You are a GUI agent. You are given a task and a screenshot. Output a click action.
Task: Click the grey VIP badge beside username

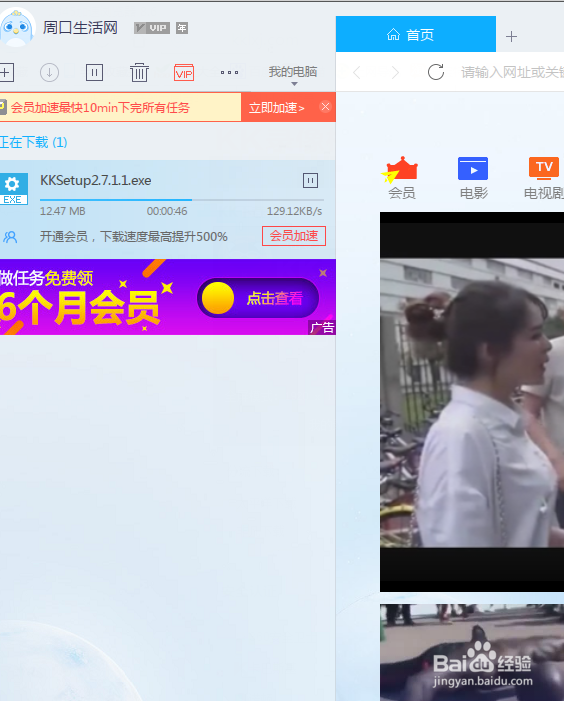pos(152,28)
